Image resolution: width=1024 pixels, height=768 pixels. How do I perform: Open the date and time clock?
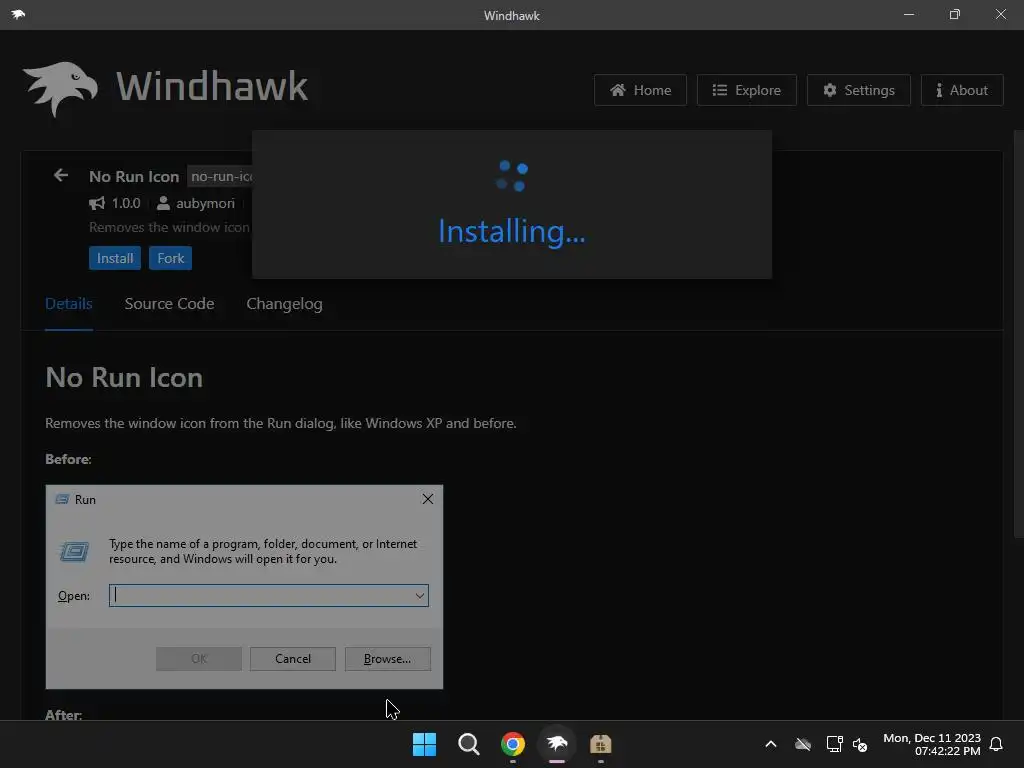(931, 744)
